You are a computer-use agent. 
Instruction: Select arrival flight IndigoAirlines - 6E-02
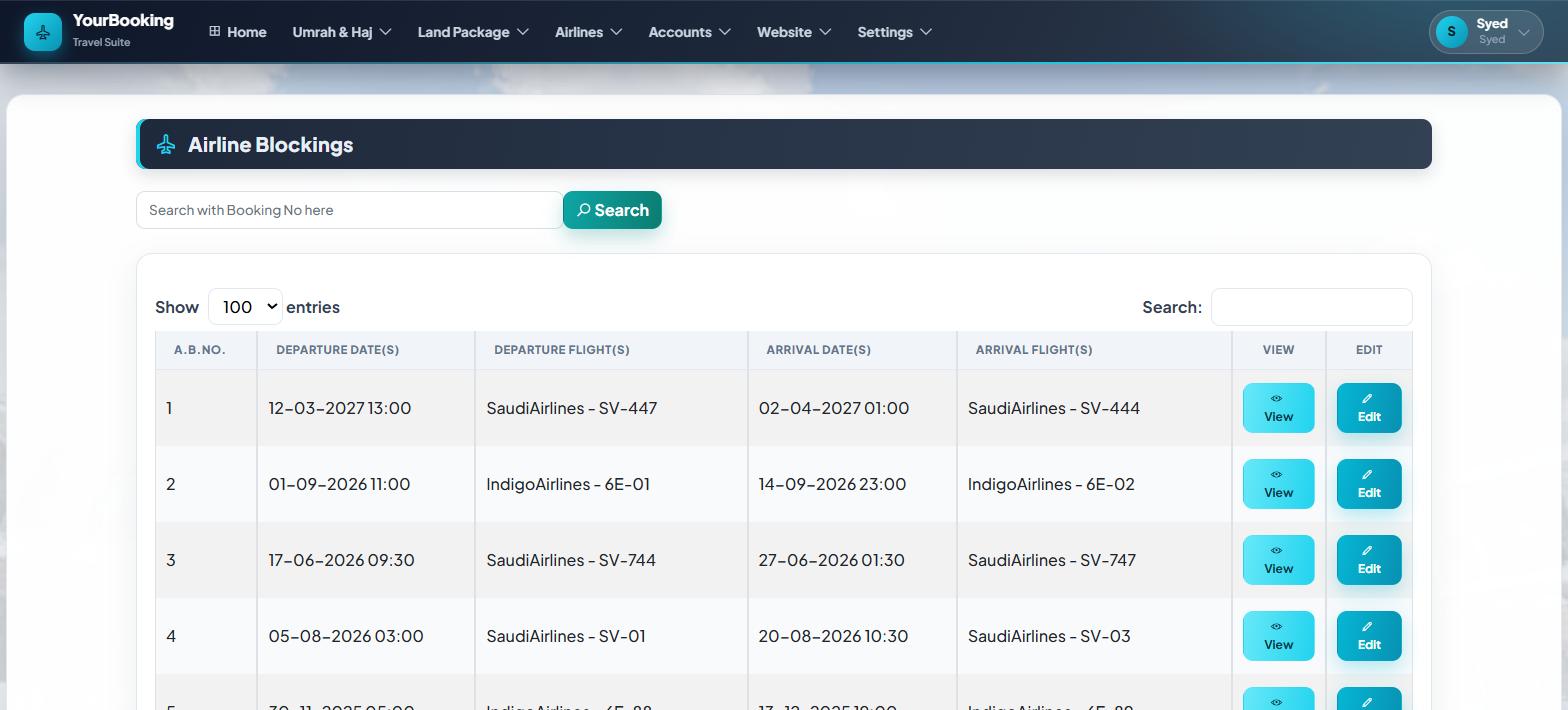pyautogui.click(x=1051, y=484)
